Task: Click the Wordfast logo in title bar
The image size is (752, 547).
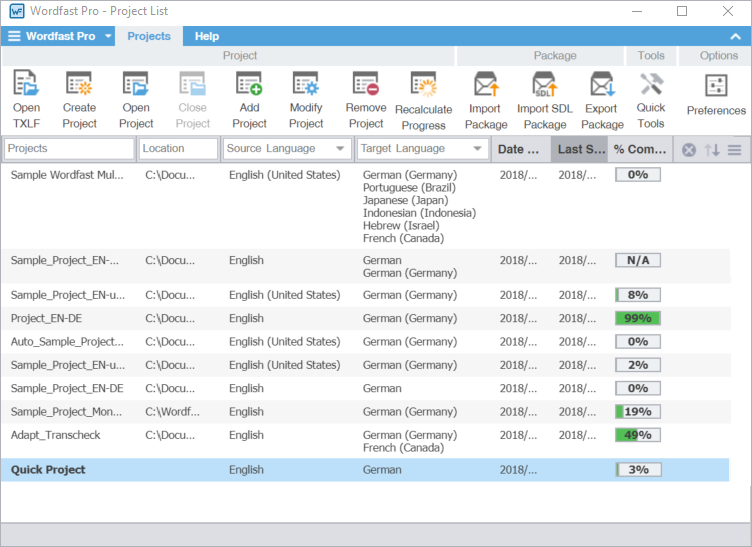Action: [16, 11]
